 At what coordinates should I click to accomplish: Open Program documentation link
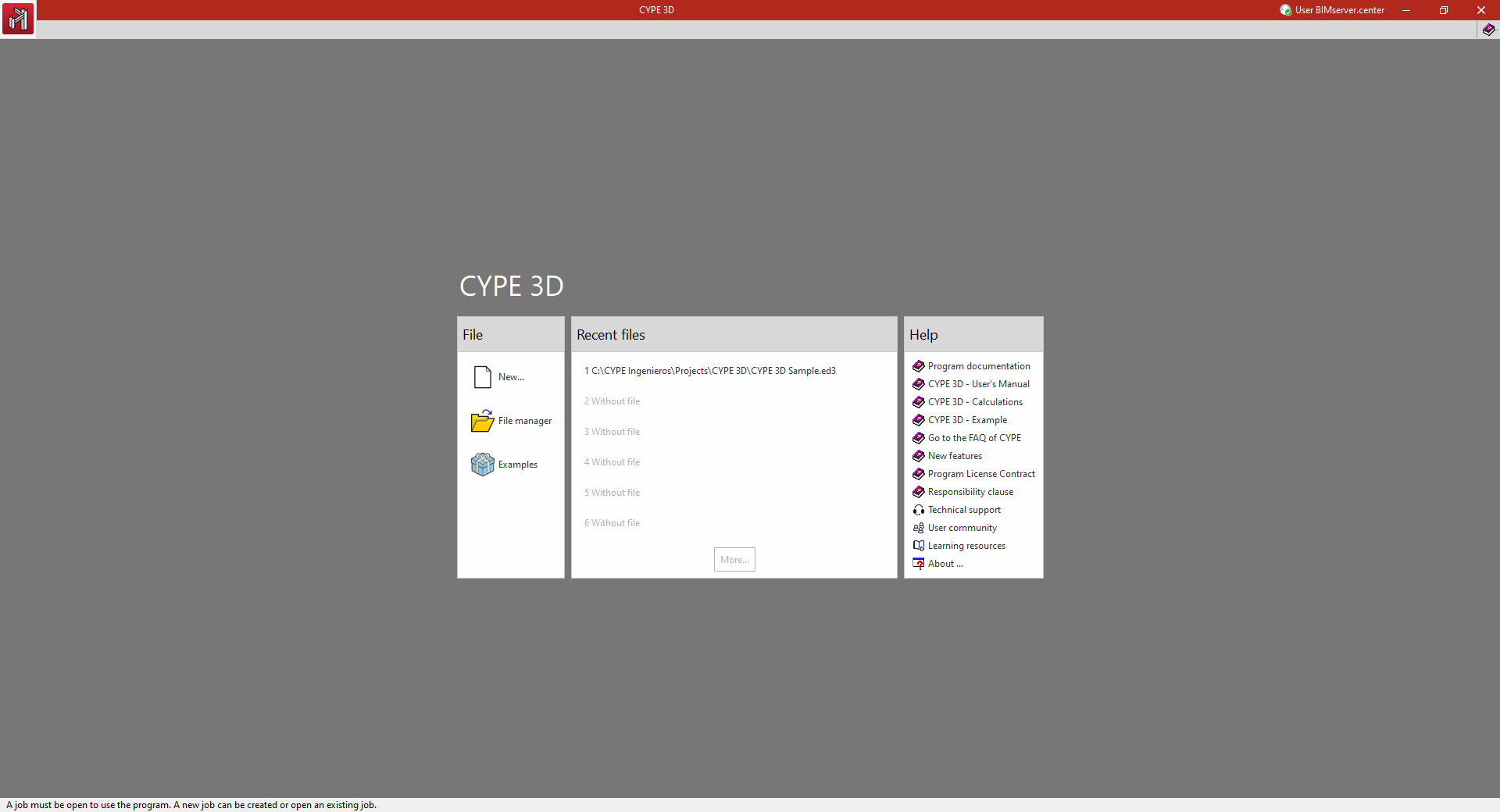pyautogui.click(x=979, y=366)
